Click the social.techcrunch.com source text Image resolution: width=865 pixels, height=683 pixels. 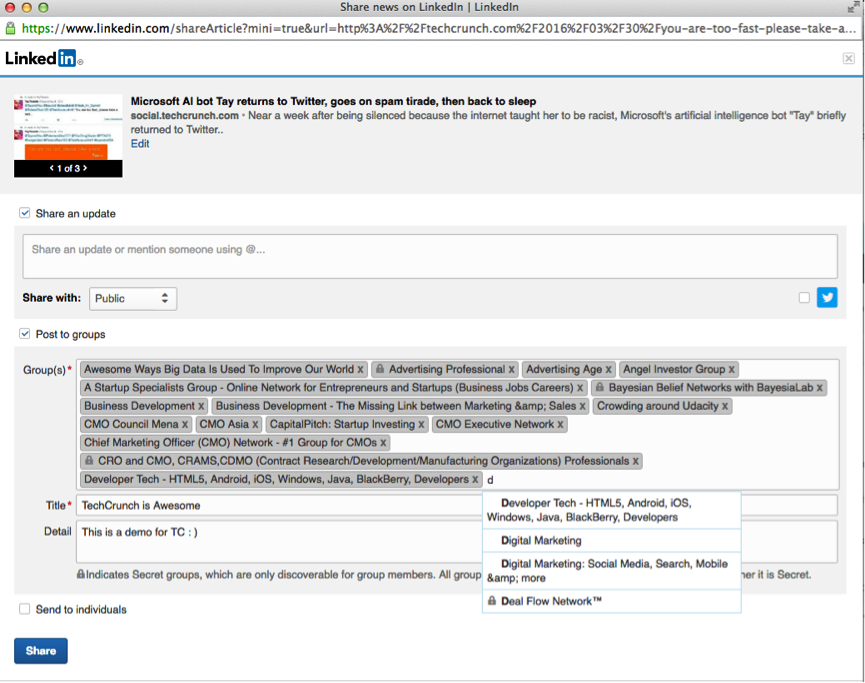tap(185, 115)
